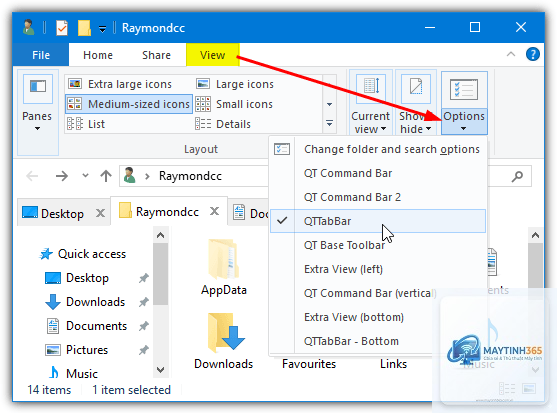The height and width of the screenshot is (413, 557).
Task: Open Help with the question mark icon
Action: [532, 54]
